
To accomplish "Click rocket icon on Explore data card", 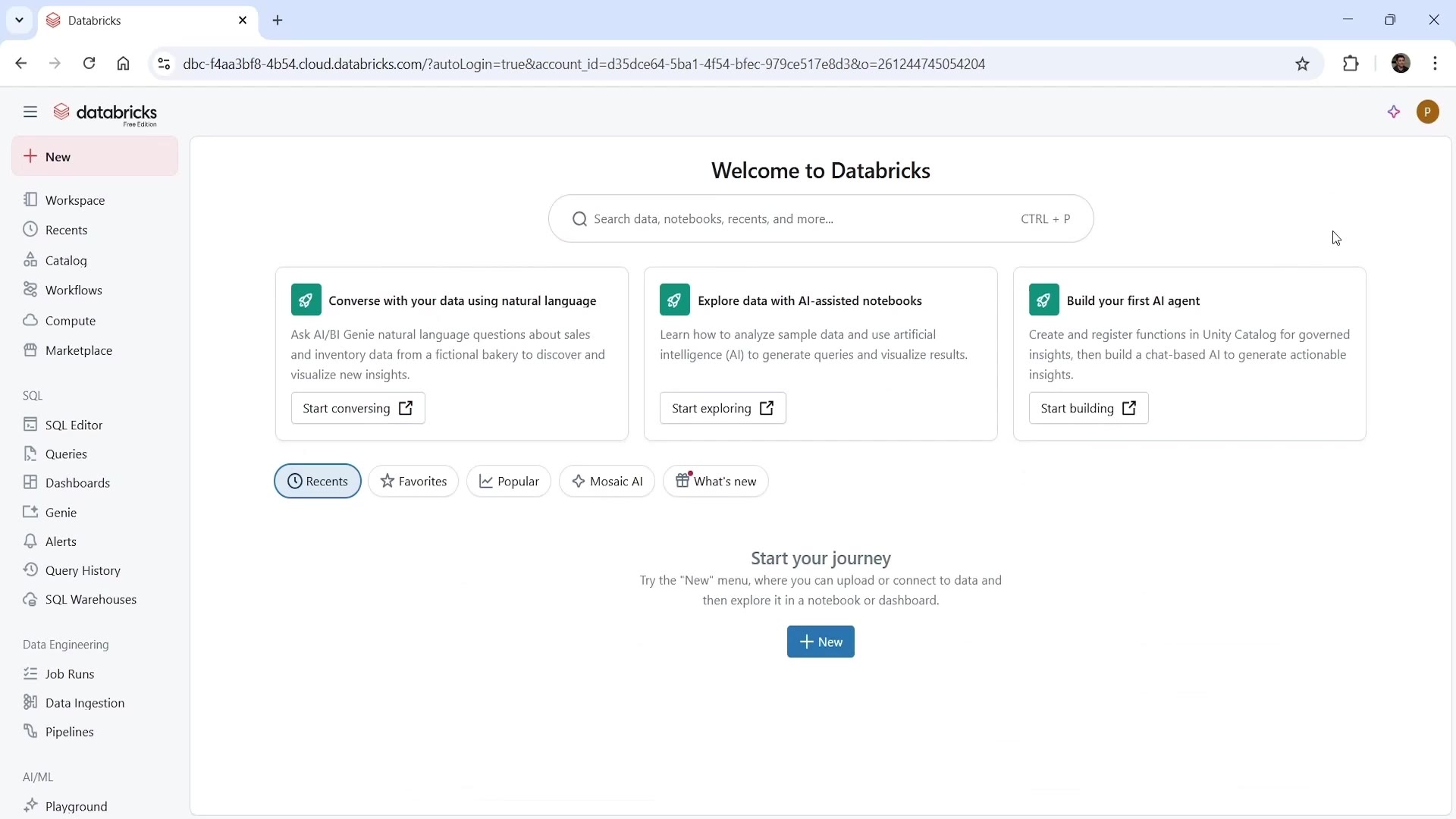I will [675, 300].
